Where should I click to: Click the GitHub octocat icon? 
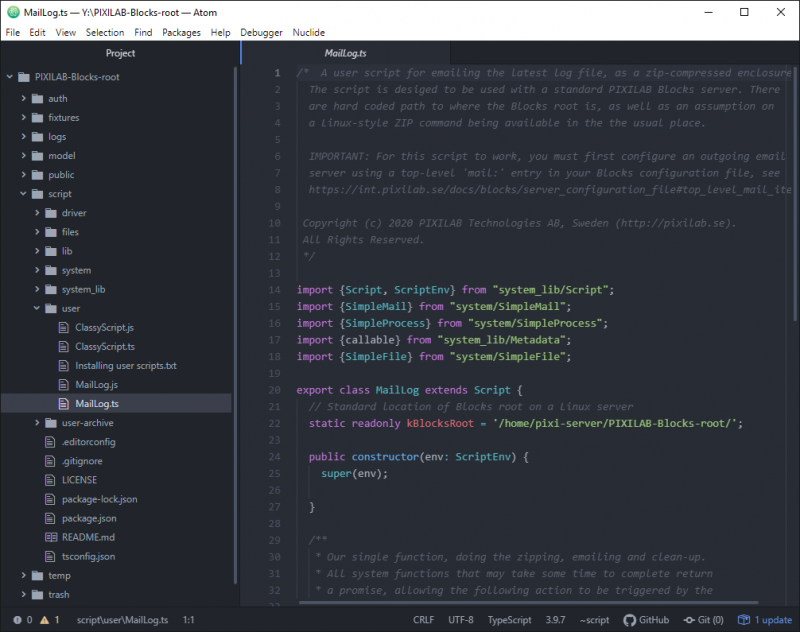630,620
